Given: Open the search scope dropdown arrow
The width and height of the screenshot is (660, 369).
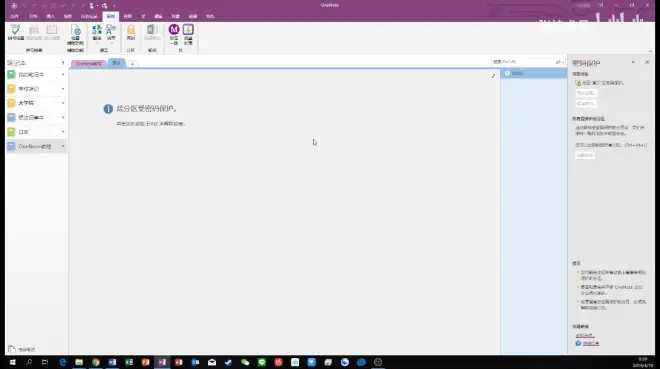Looking at the screenshot, I should (563, 62).
